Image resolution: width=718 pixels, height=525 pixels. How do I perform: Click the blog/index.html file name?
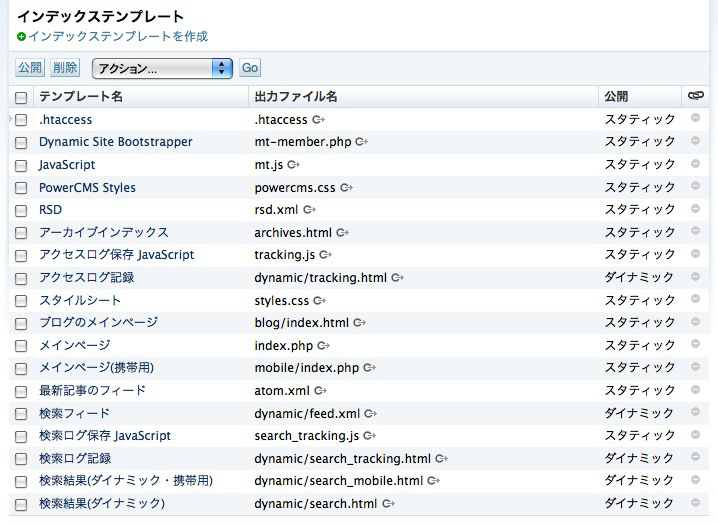[x=302, y=323]
